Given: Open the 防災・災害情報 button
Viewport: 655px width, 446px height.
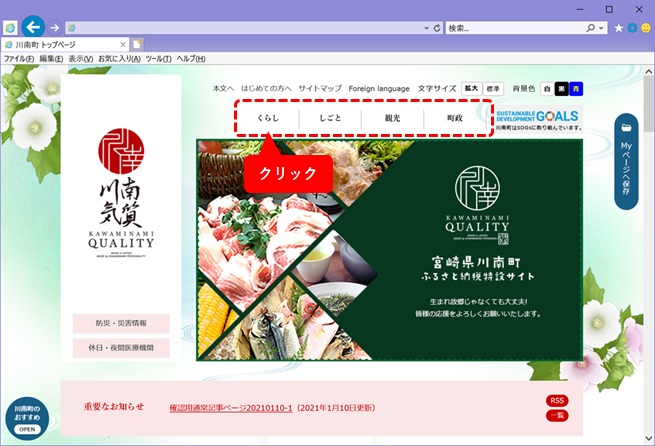Looking at the screenshot, I should point(121,323).
